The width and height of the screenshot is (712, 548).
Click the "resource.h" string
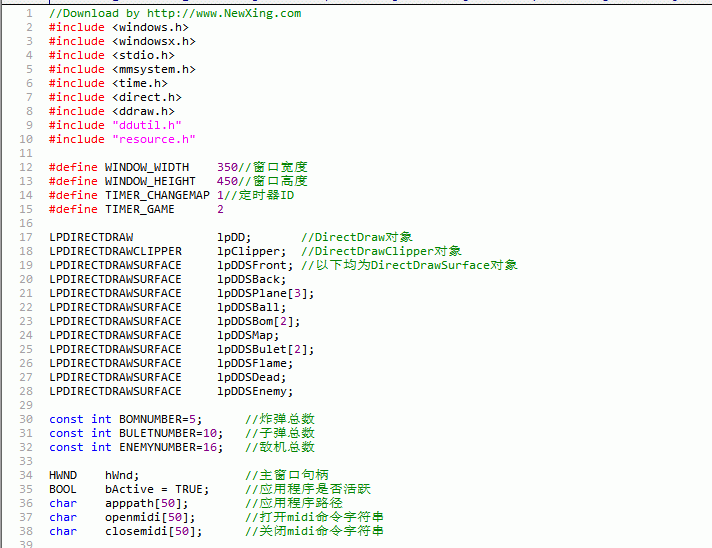[153, 139]
